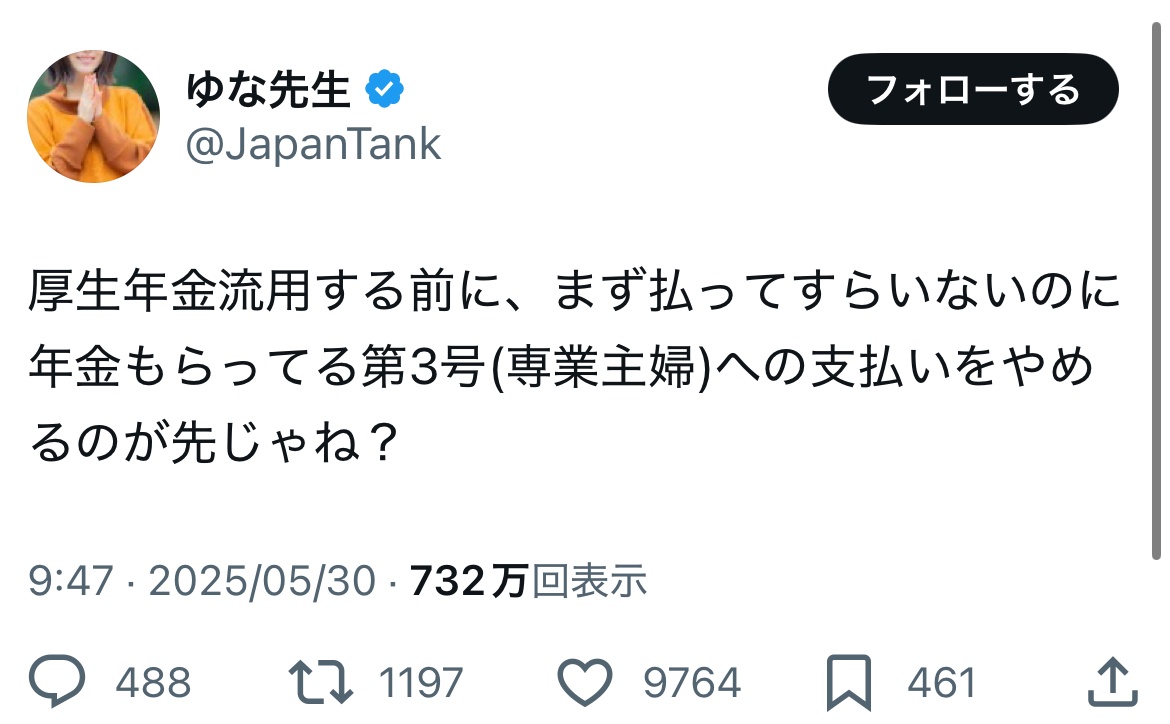Repost this tweet using the retweet arrows icon
The width and height of the screenshot is (1170, 724).
[x=320, y=683]
